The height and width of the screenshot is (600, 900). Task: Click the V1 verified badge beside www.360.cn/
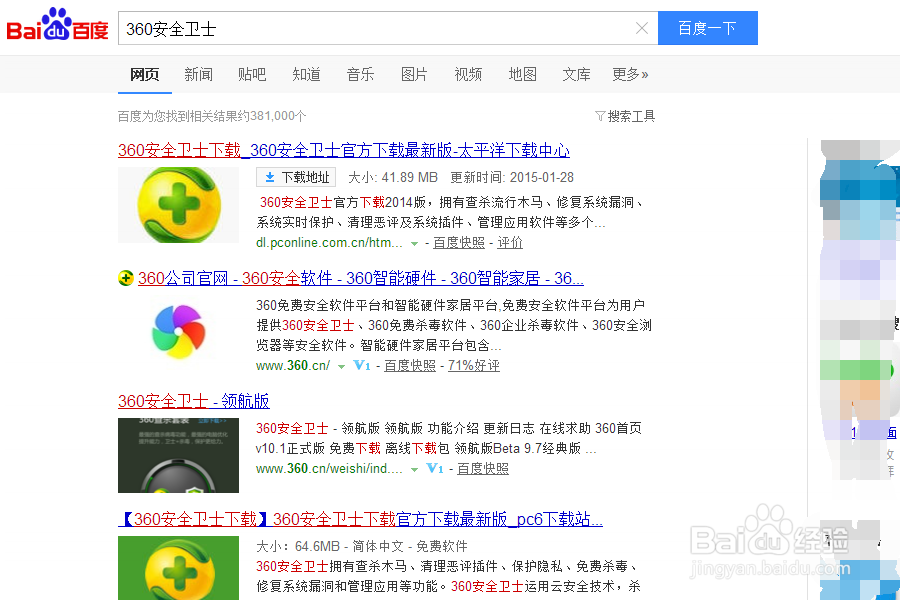coord(362,365)
